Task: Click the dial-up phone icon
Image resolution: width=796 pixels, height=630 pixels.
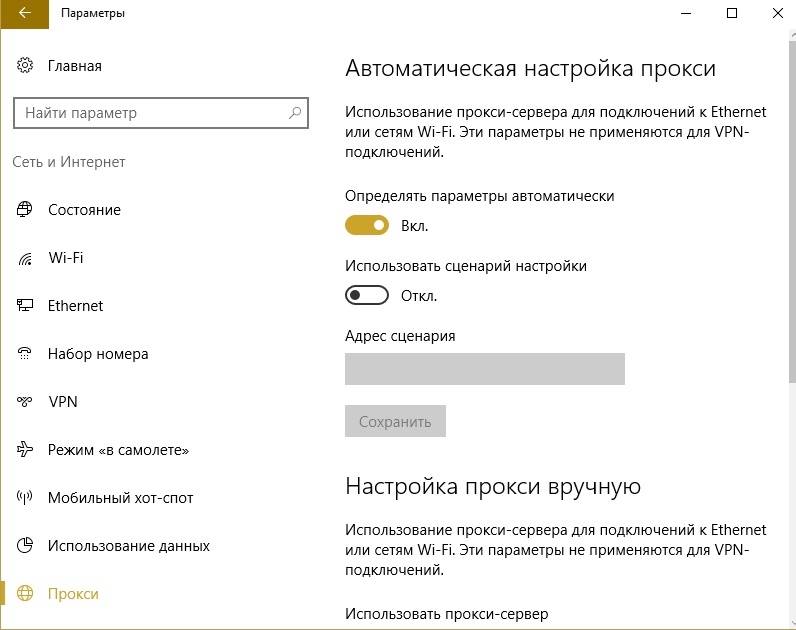Action: [25, 353]
